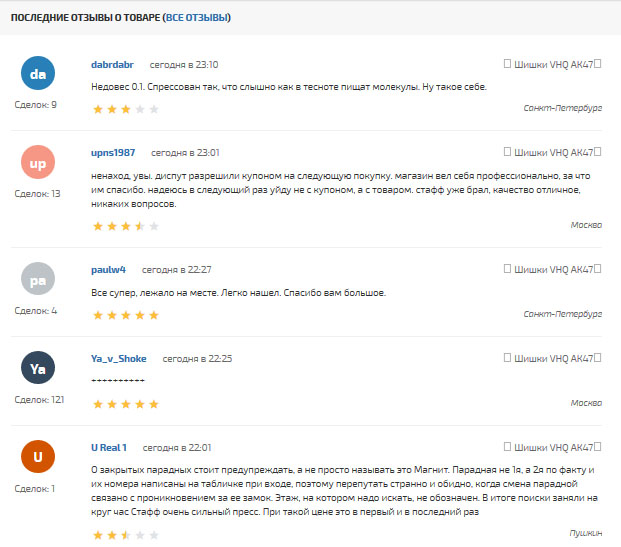Screen dimensions: 621x547
Task: Select the gray "pa" avatar
Action: pos(38,279)
